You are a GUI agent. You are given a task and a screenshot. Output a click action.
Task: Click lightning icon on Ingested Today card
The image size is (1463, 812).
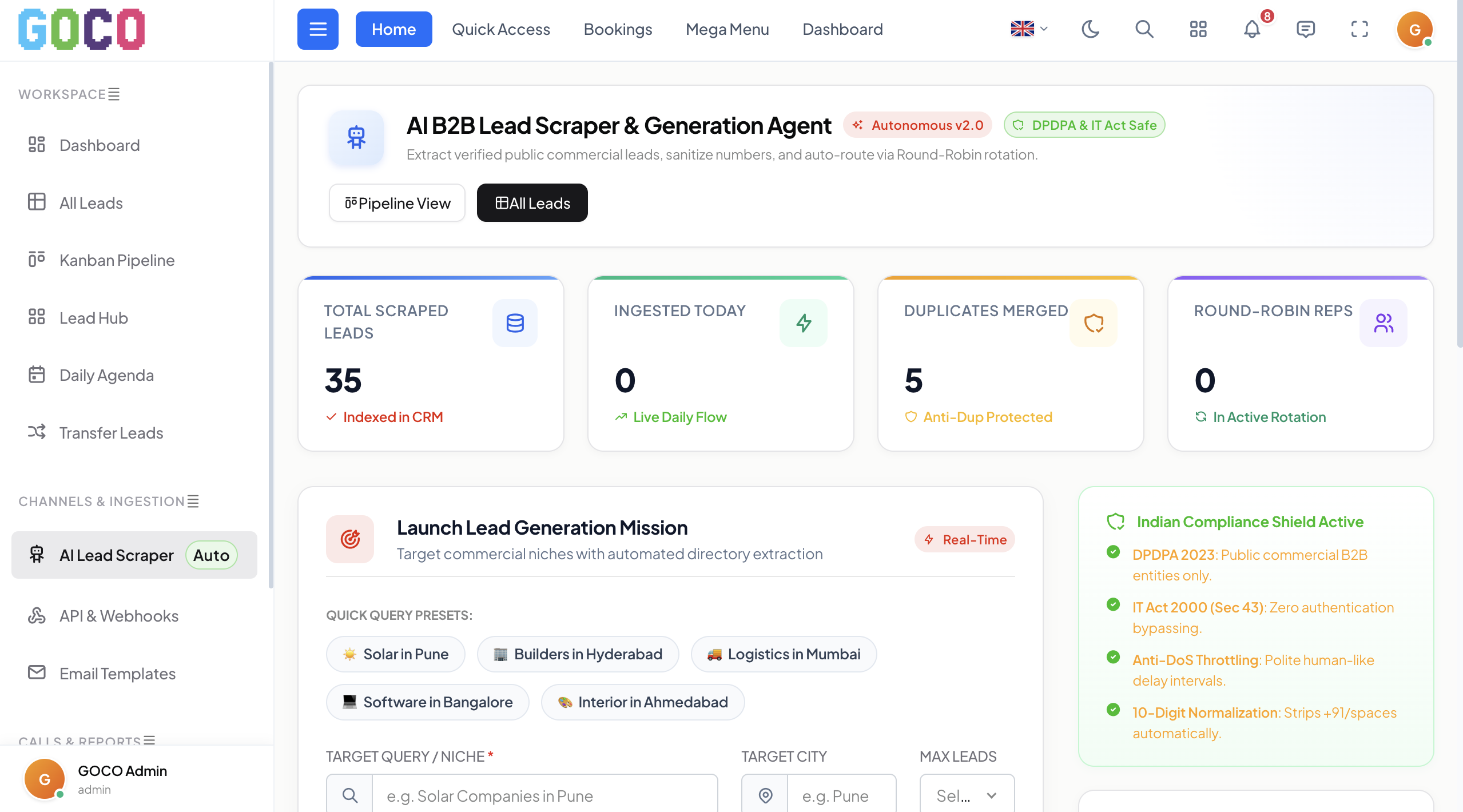pos(804,323)
